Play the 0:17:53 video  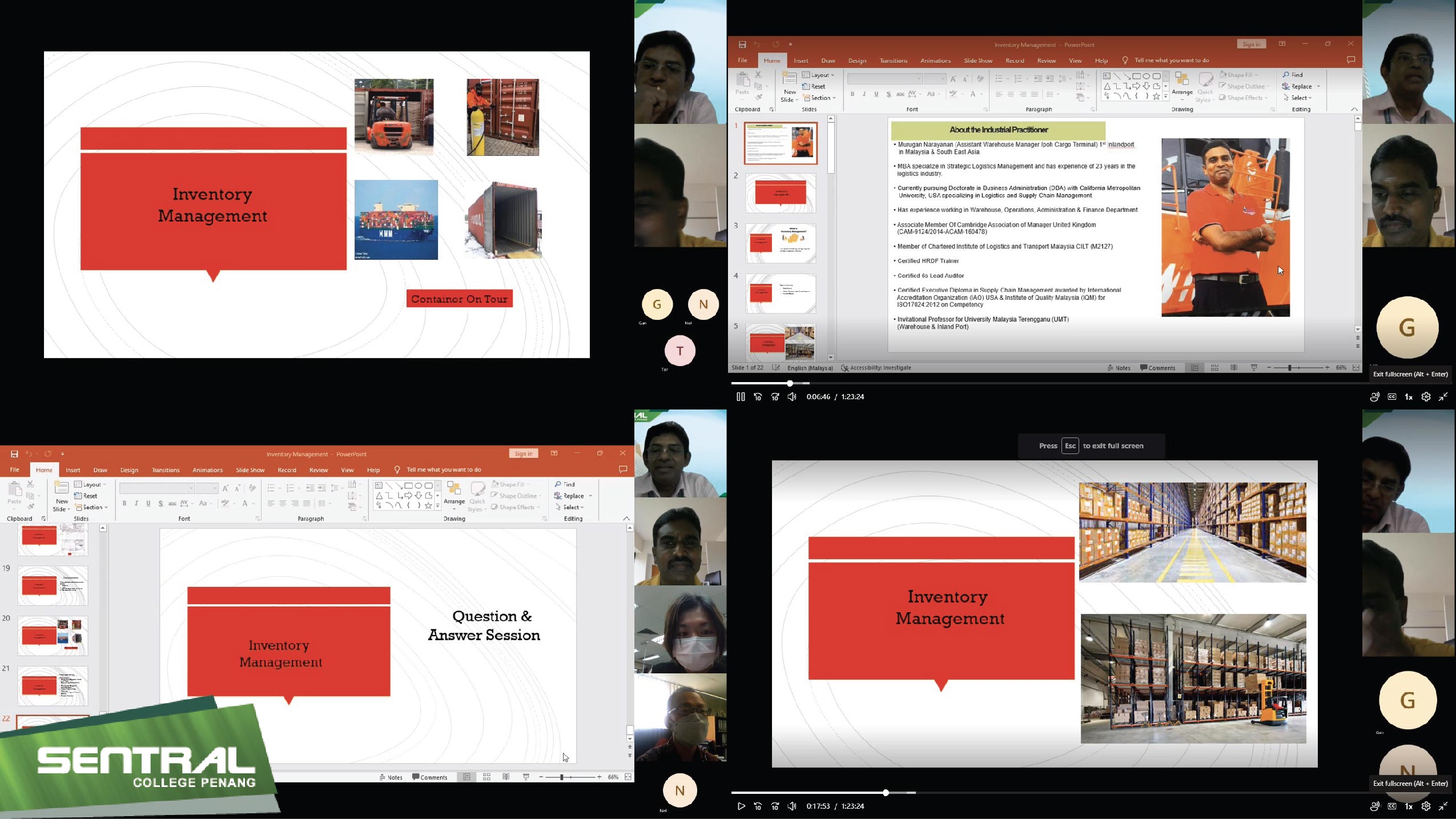(x=741, y=806)
